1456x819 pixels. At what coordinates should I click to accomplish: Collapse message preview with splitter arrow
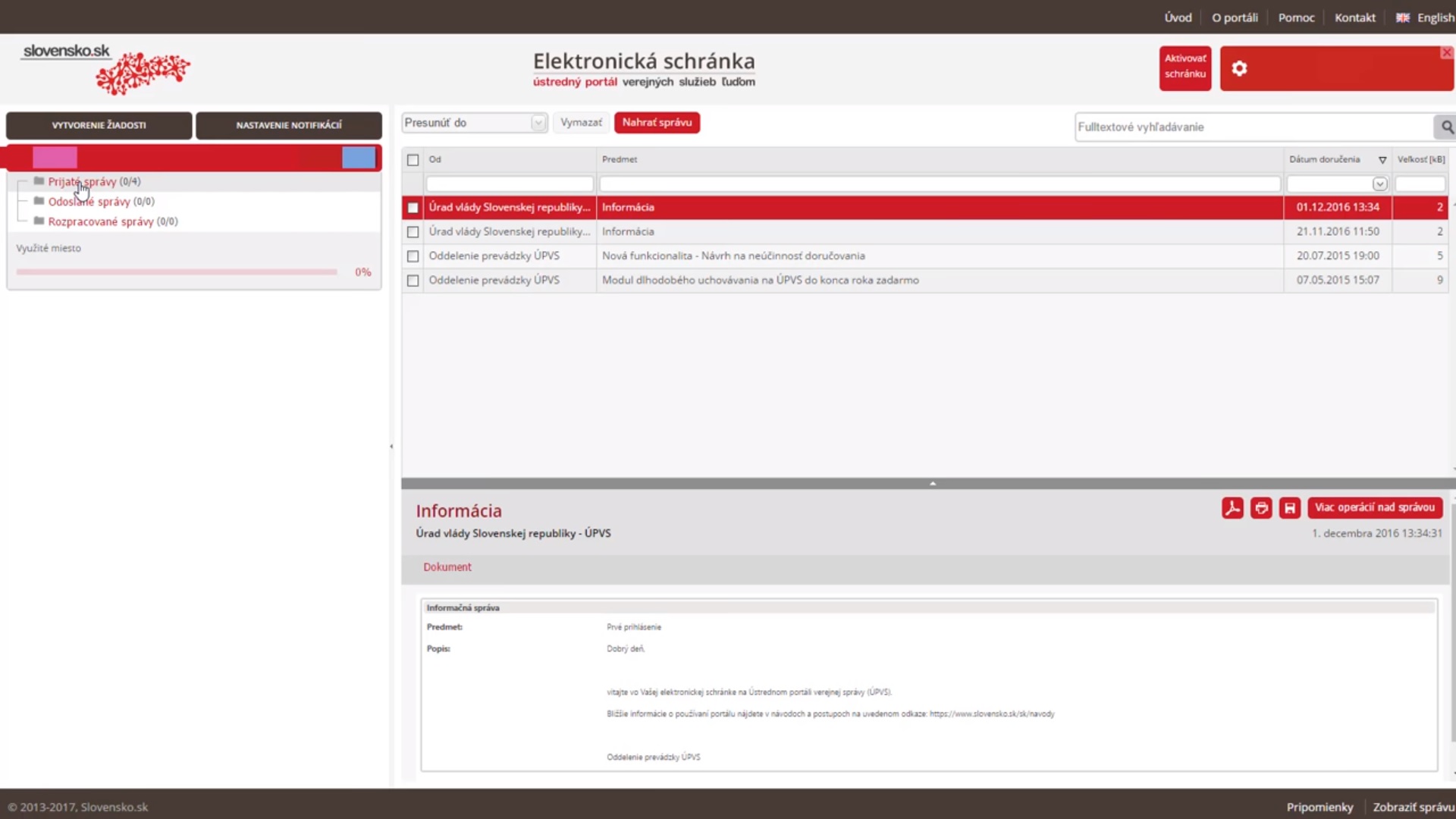pos(933,483)
